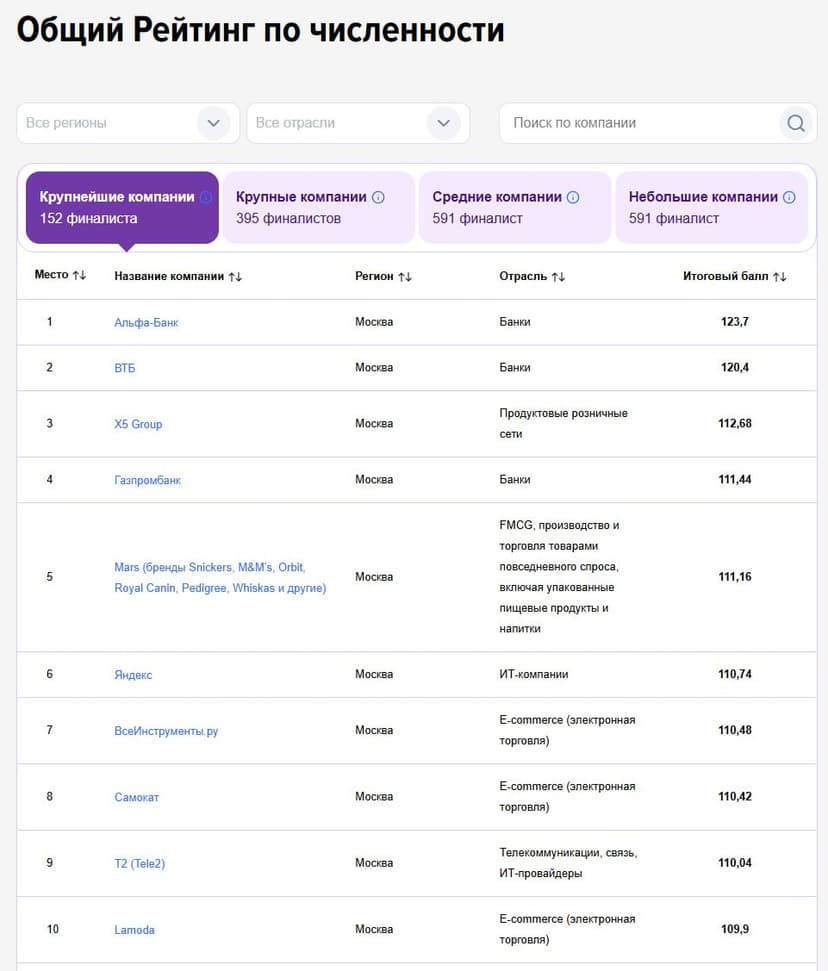Sort table by Отрасль arrows
The width and height of the screenshot is (828, 971).
click(558, 276)
